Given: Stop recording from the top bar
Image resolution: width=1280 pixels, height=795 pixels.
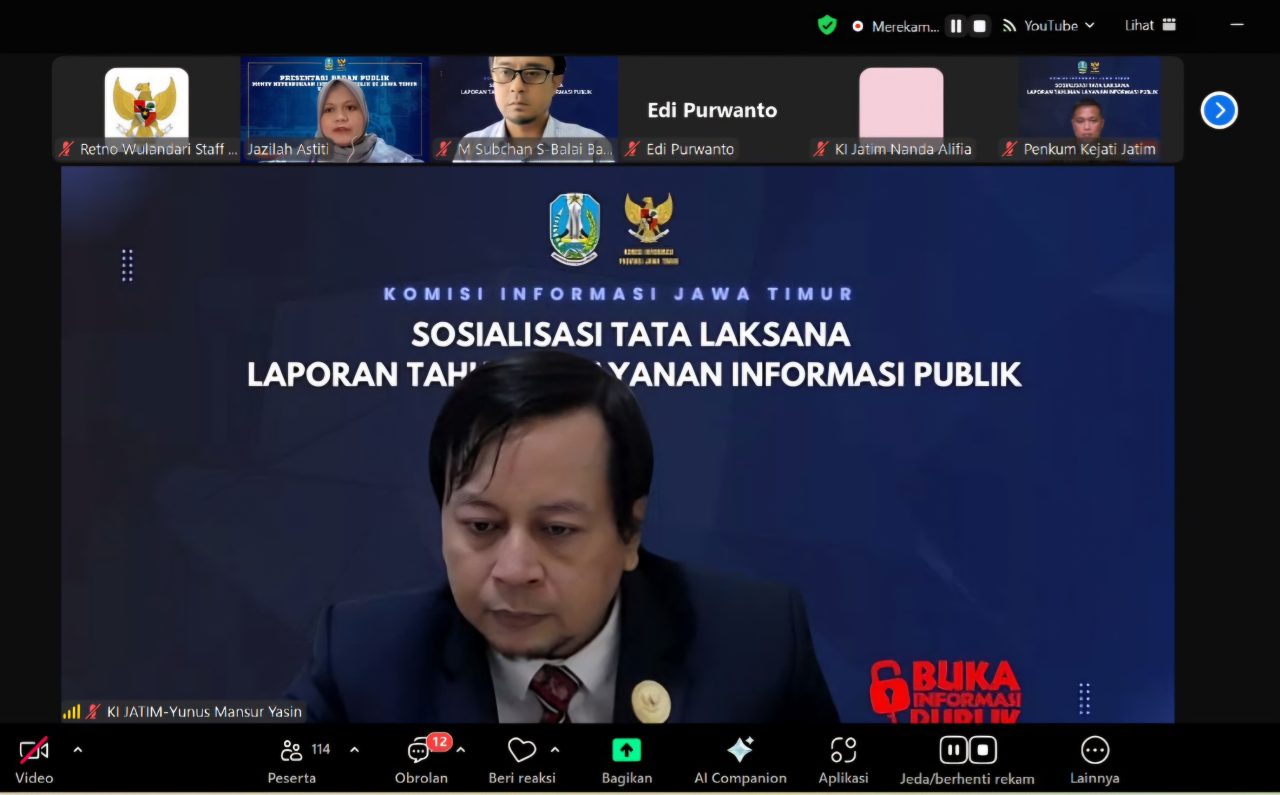Looking at the screenshot, I should [x=980, y=26].
